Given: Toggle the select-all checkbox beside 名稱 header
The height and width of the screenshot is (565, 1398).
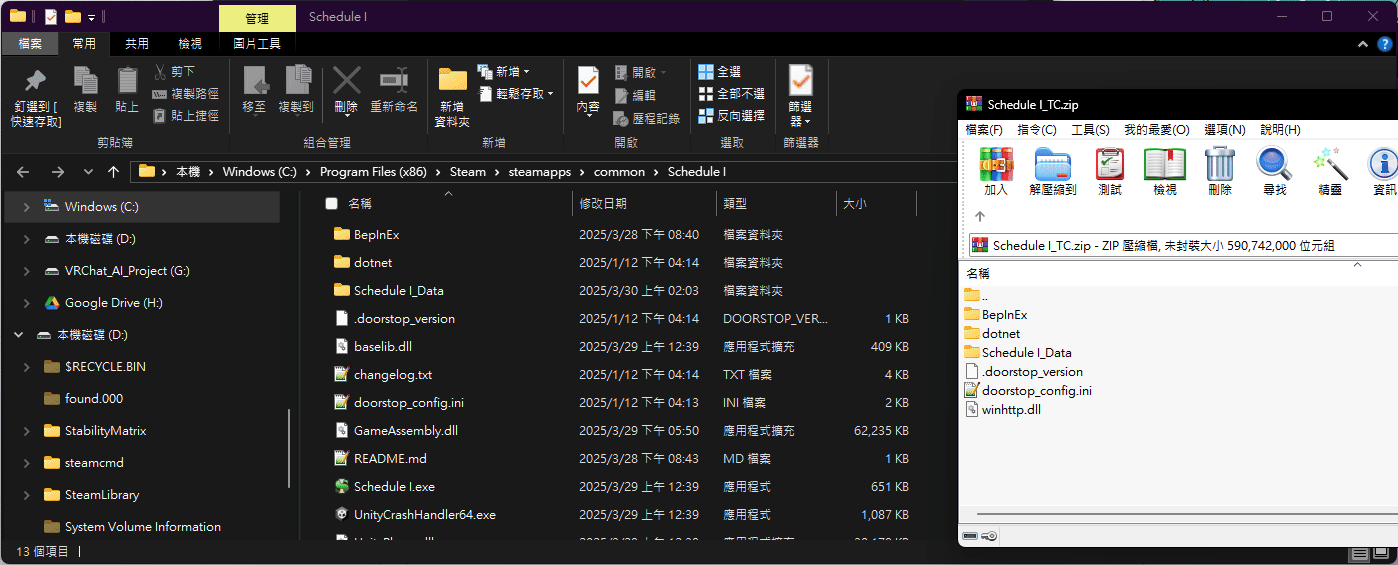Looking at the screenshot, I should point(332,204).
